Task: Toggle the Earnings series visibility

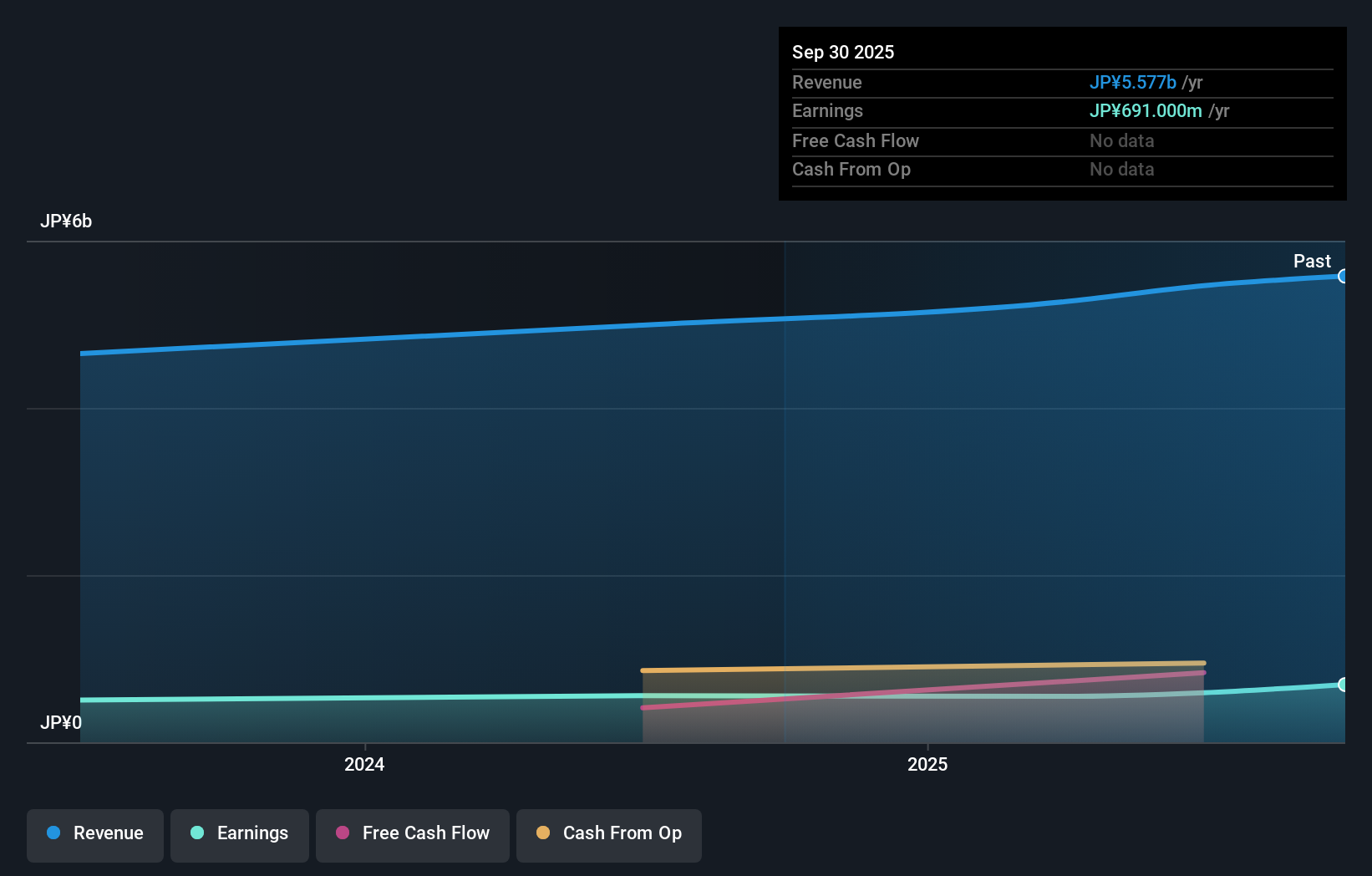Action: [239, 833]
